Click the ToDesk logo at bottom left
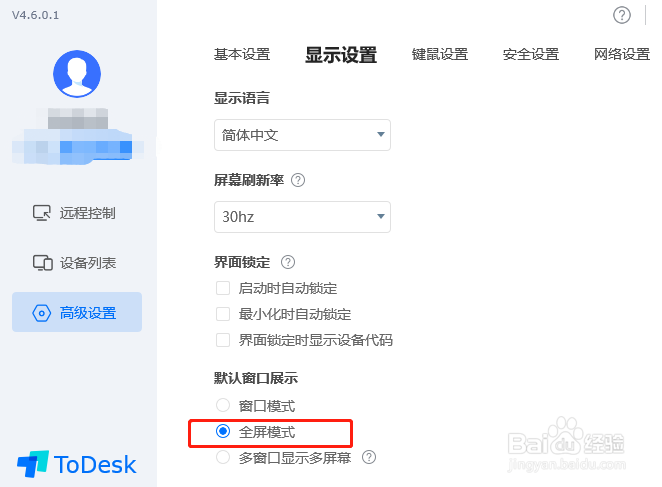The height and width of the screenshot is (487, 662). coord(77,464)
